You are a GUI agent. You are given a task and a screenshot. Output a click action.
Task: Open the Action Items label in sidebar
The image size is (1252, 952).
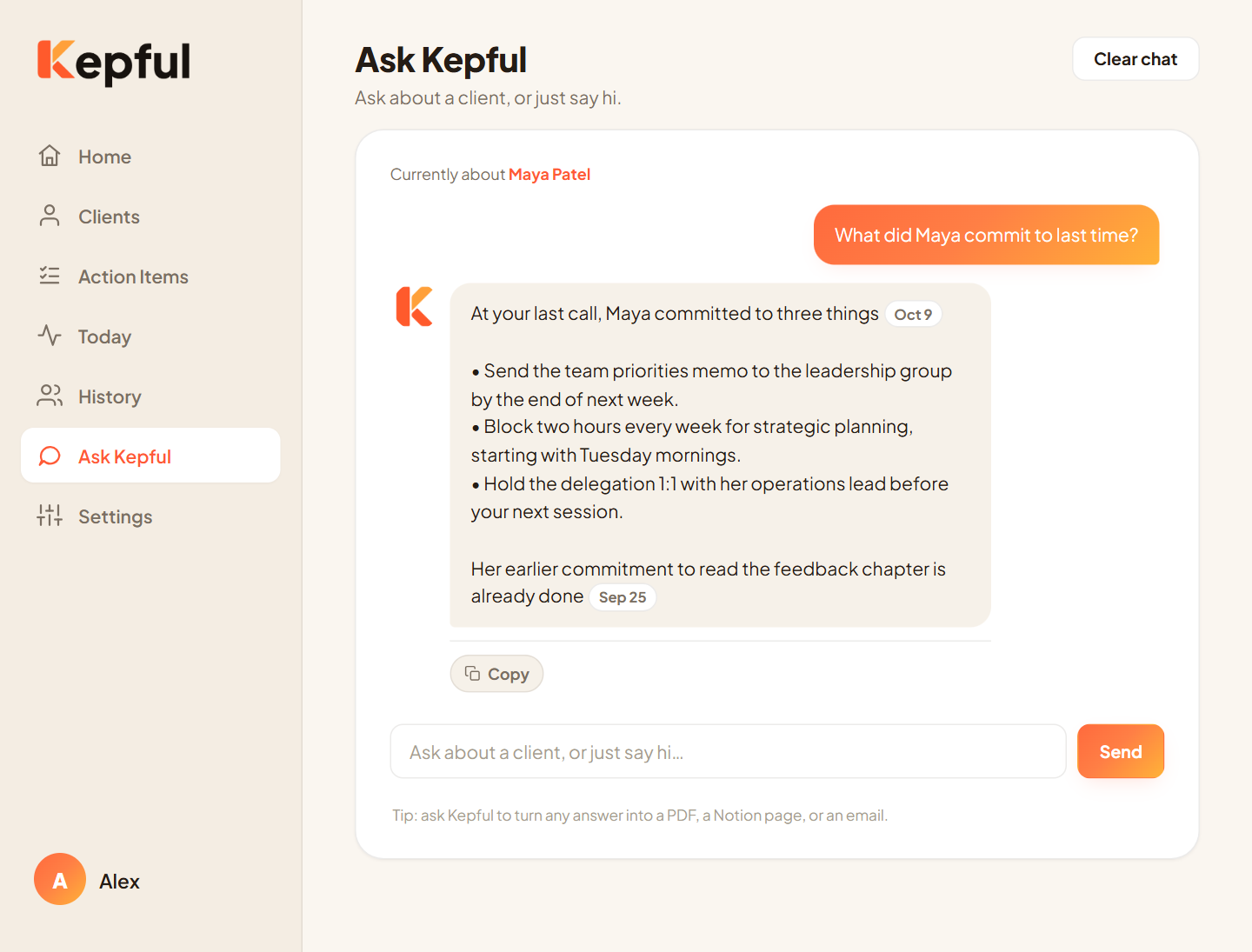click(133, 276)
